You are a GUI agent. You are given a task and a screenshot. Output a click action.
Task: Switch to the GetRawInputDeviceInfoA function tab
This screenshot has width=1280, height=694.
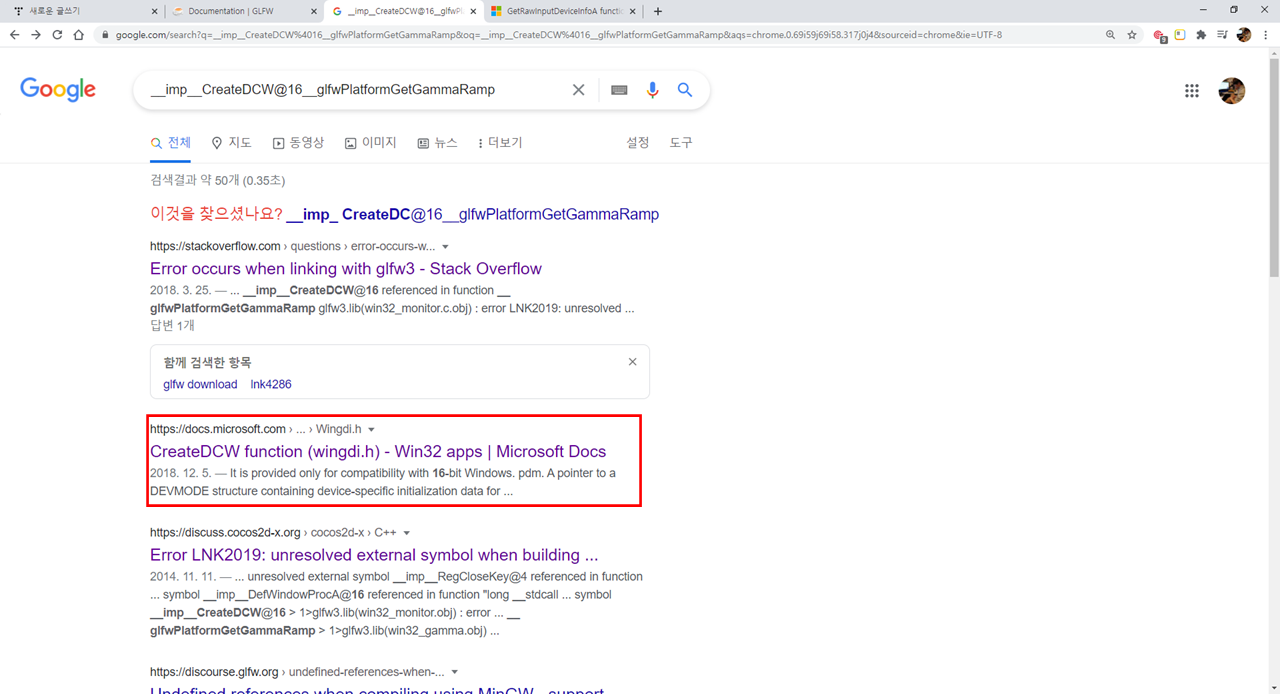click(x=558, y=11)
